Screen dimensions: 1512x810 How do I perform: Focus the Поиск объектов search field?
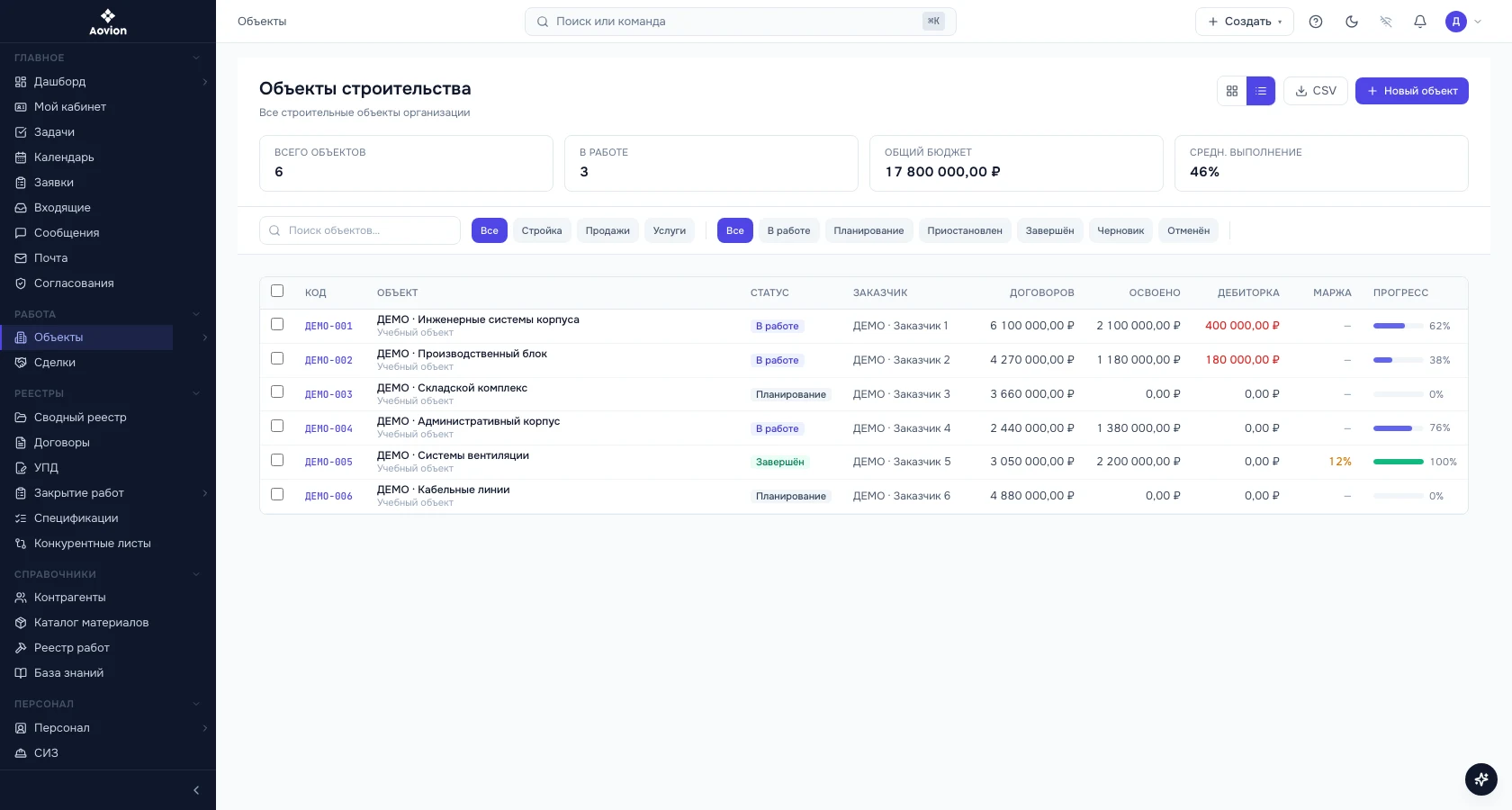(360, 230)
